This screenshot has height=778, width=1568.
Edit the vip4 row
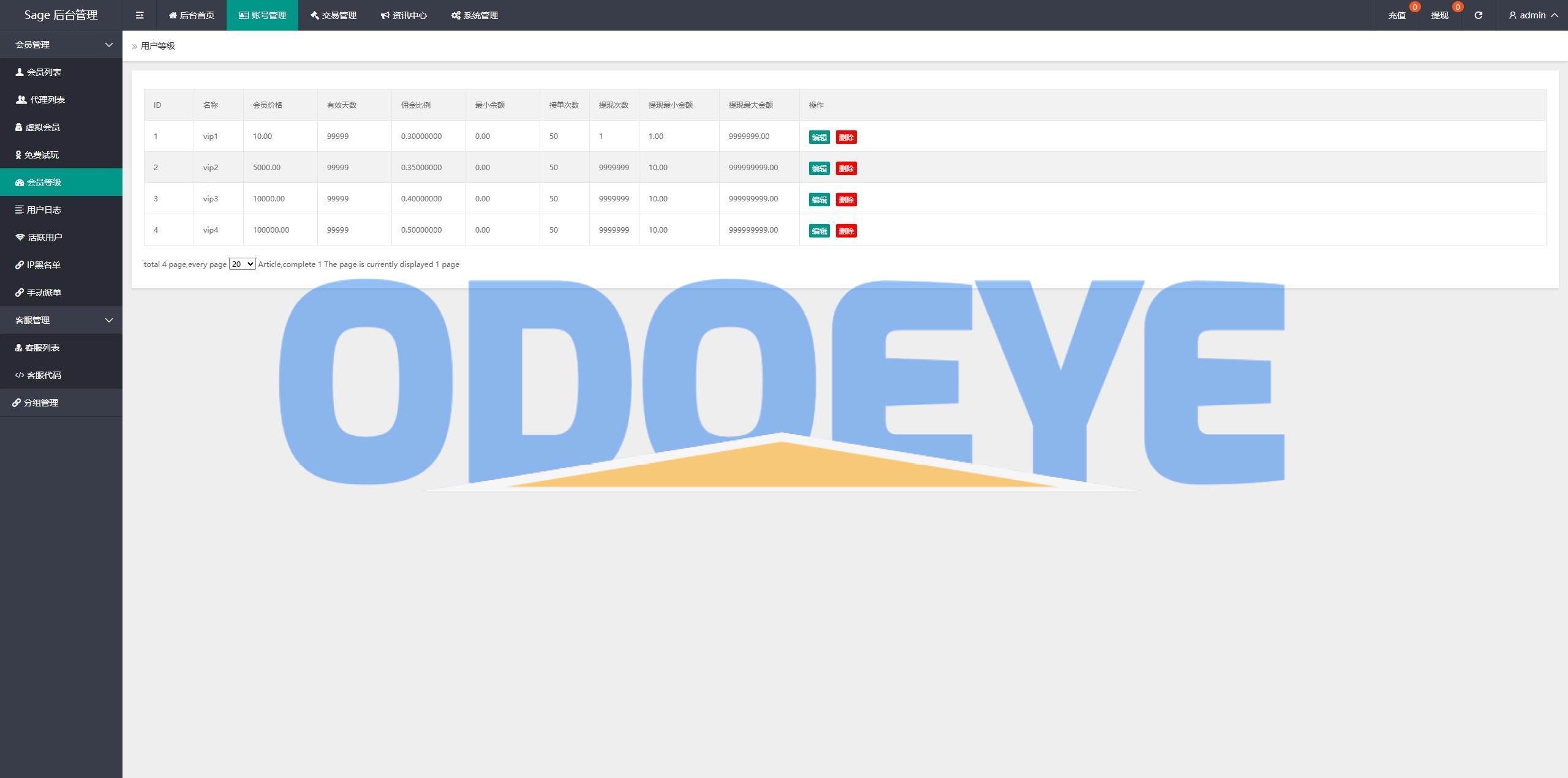[819, 231]
